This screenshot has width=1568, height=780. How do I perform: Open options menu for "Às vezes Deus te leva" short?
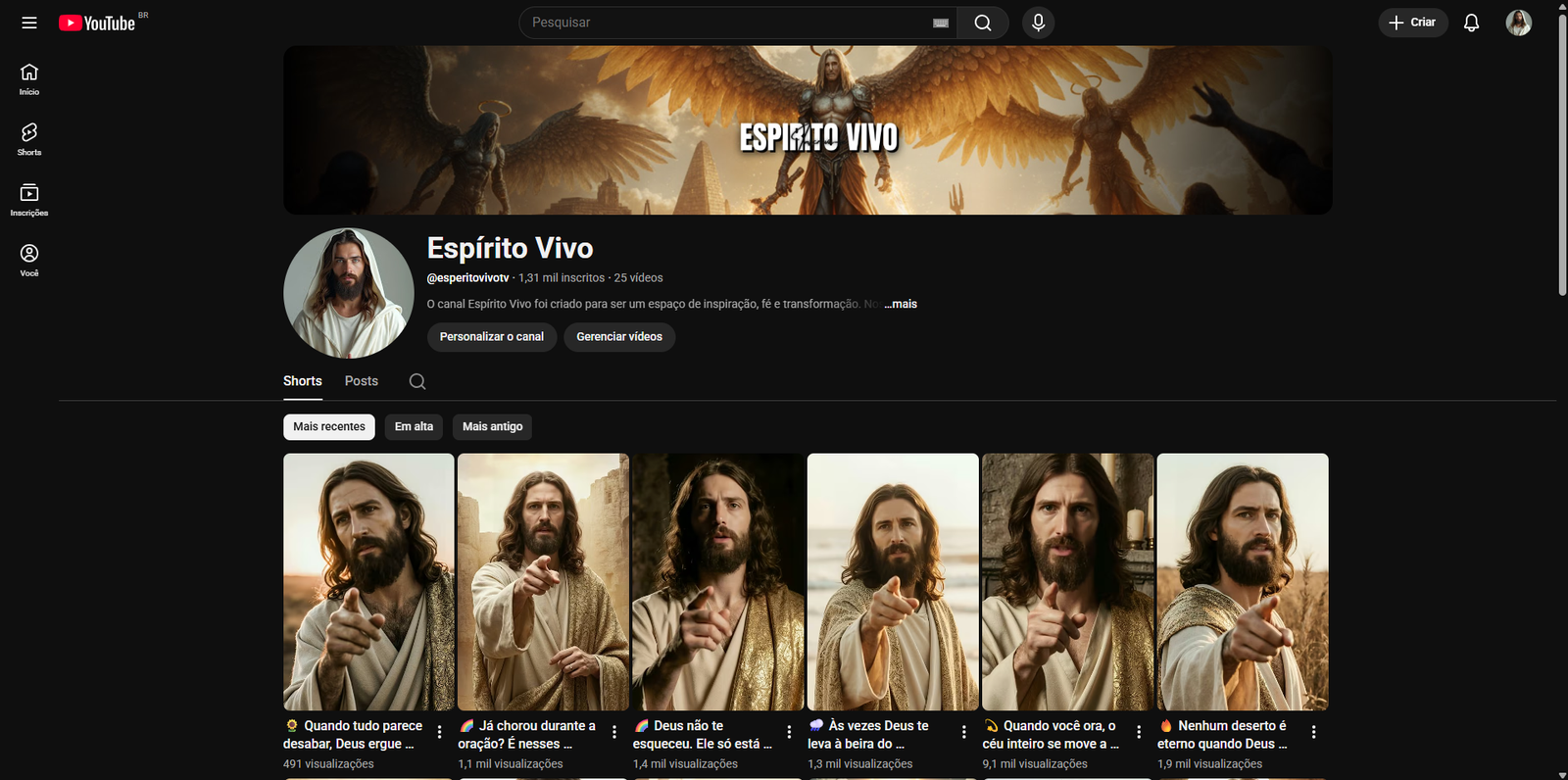click(x=964, y=732)
